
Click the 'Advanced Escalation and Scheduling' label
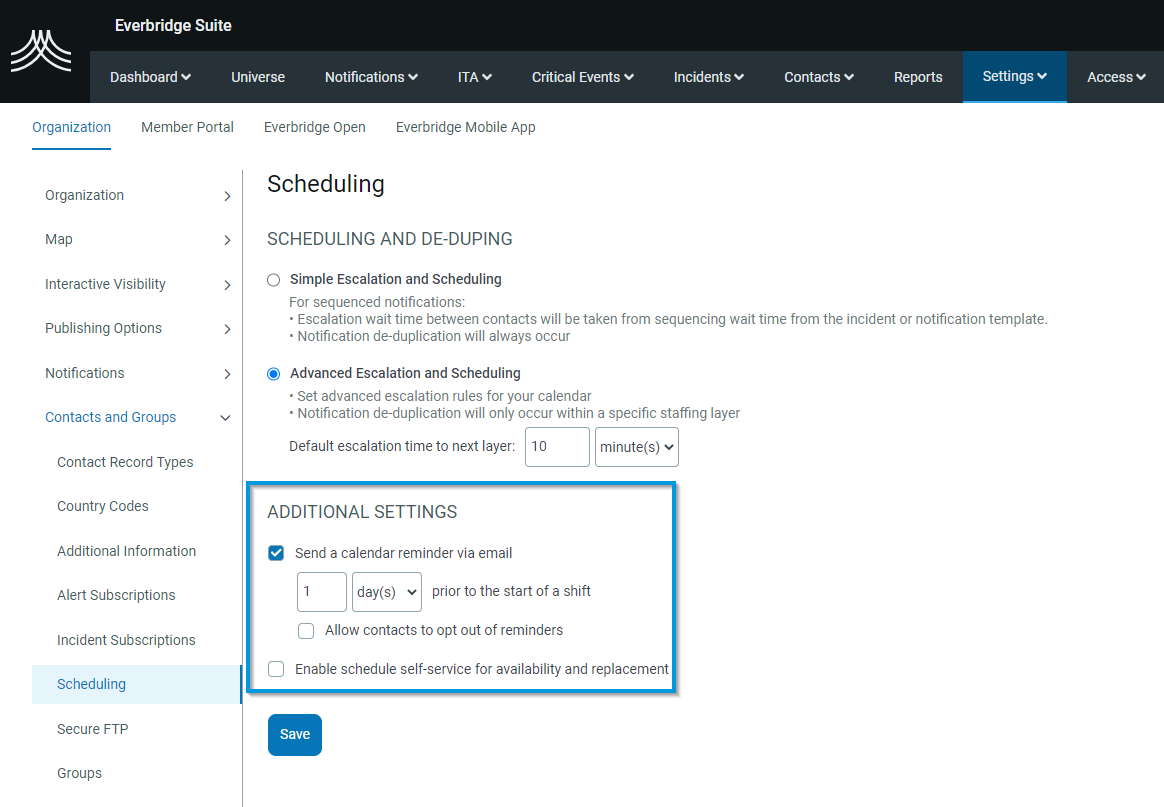[405, 373]
